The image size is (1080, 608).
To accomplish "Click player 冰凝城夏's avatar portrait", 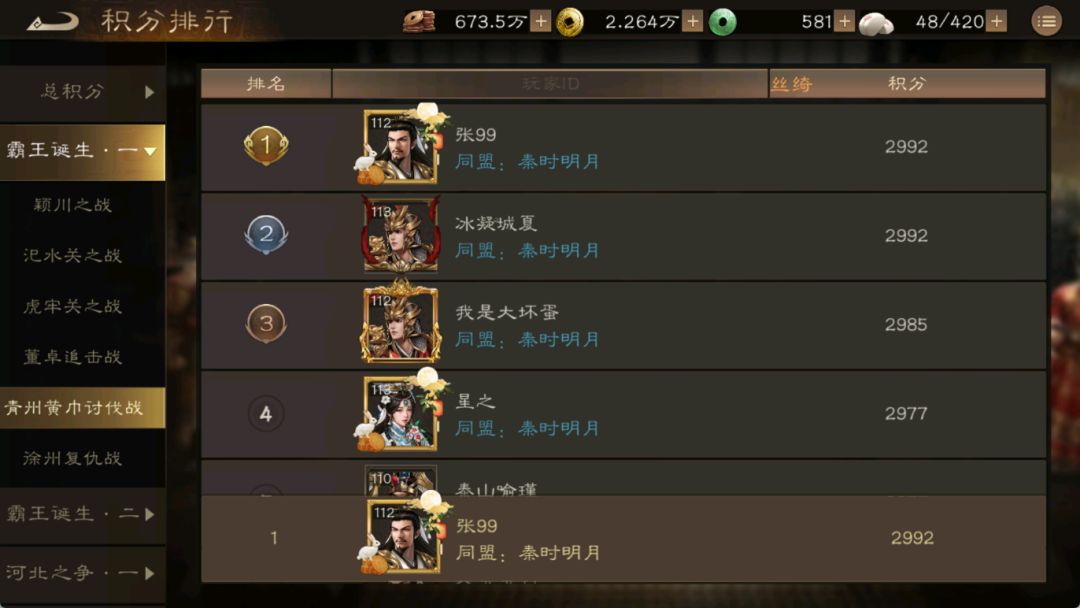I will [401, 235].
